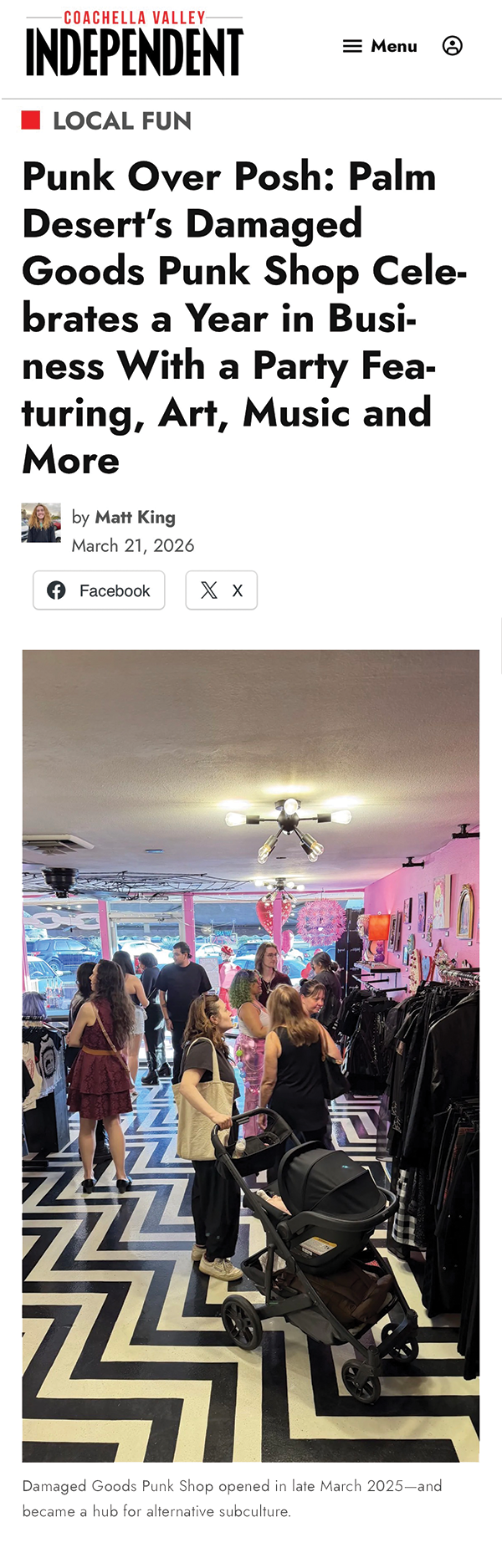Go home via Coachella Valley Independent logo
This screenshot has width=502, height=1568.
click(135, 43)
